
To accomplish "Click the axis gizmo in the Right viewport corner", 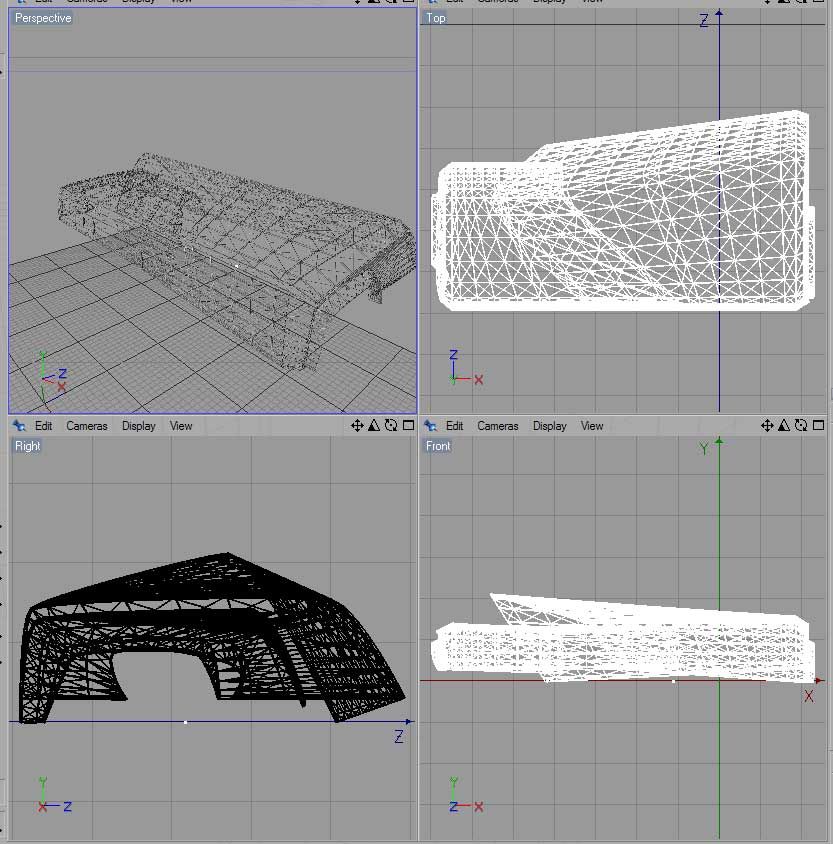I will [55, 796].
